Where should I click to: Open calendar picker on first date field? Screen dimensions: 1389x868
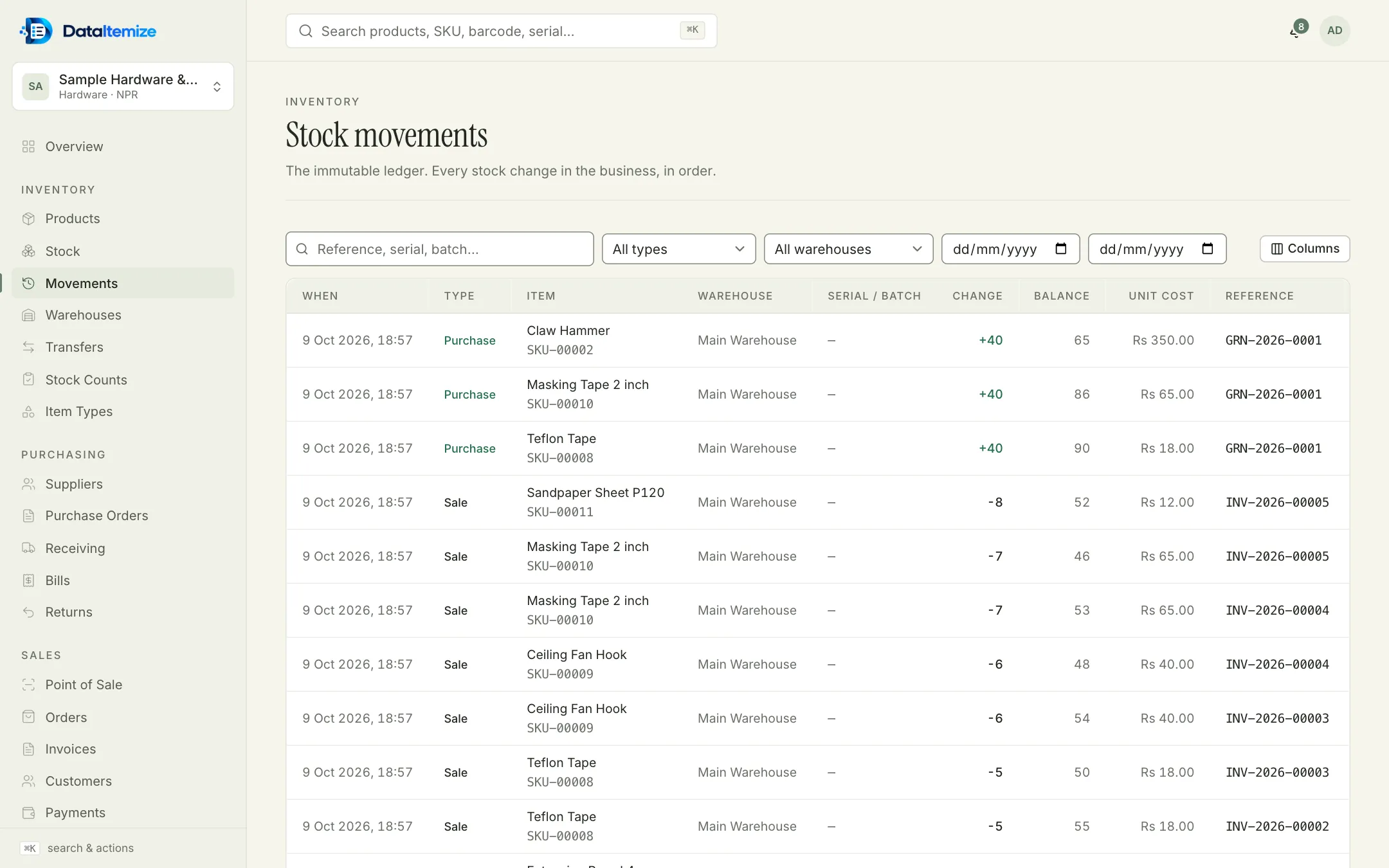tap(1061, 249)
